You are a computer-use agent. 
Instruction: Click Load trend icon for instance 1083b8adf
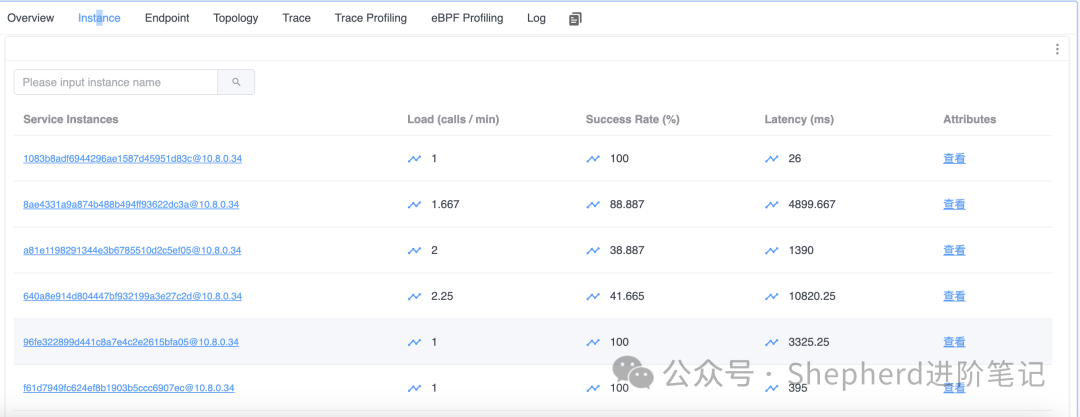click(x=414, y=158)
